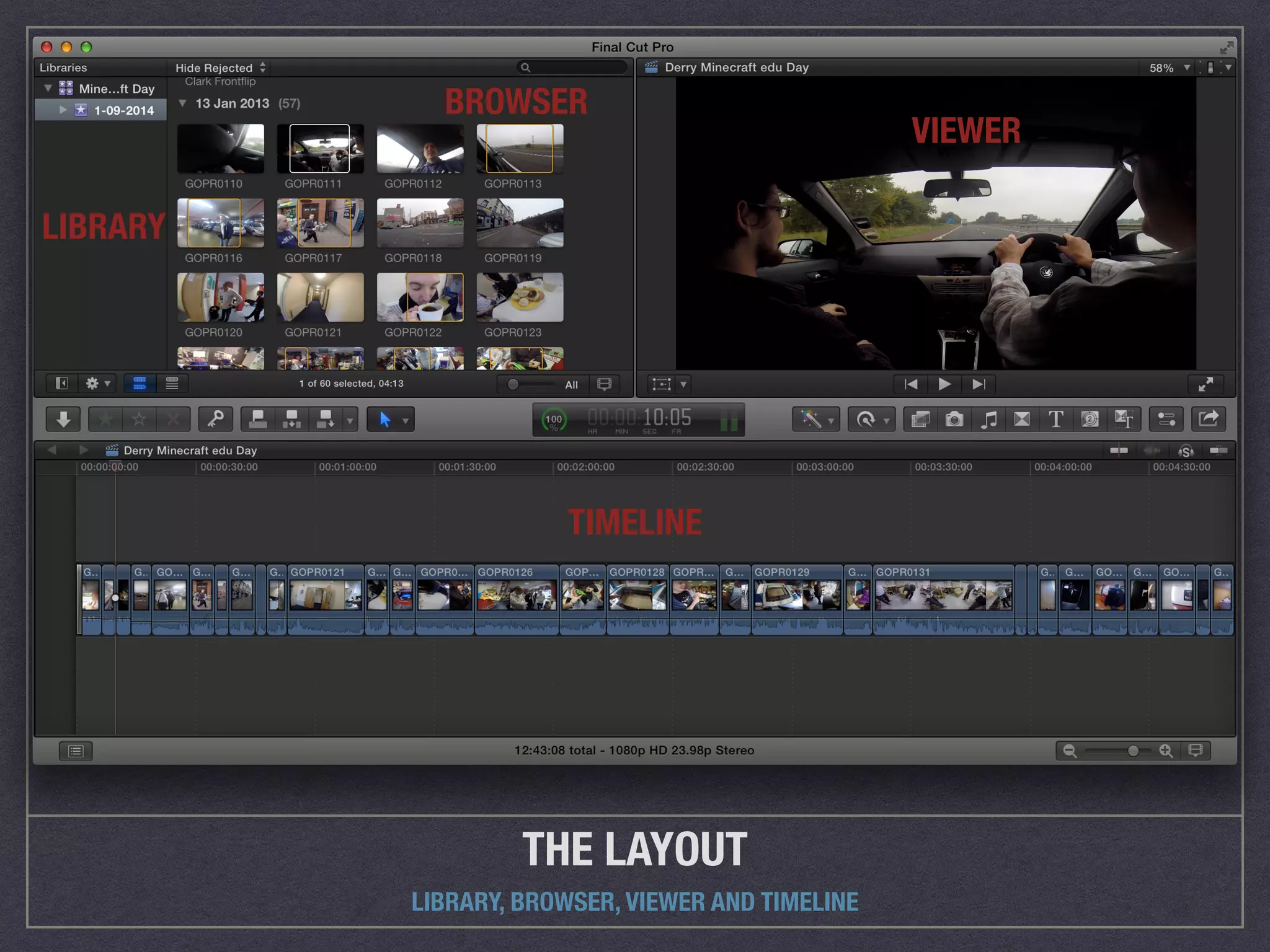Open the Retime speed menu

point(871,420)
